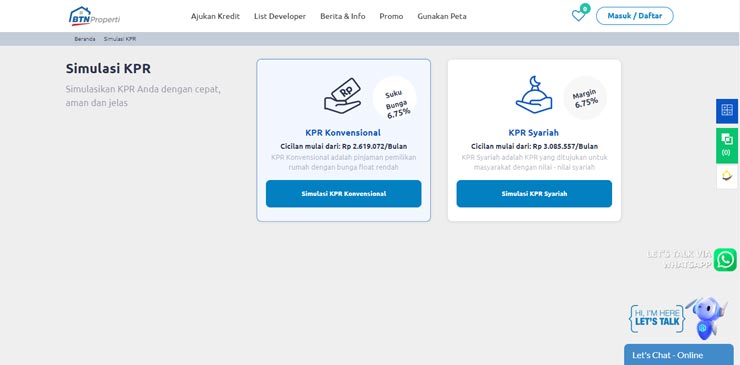Click the mosque in hand icon
740x365 pixels.
tap(534, 94)
